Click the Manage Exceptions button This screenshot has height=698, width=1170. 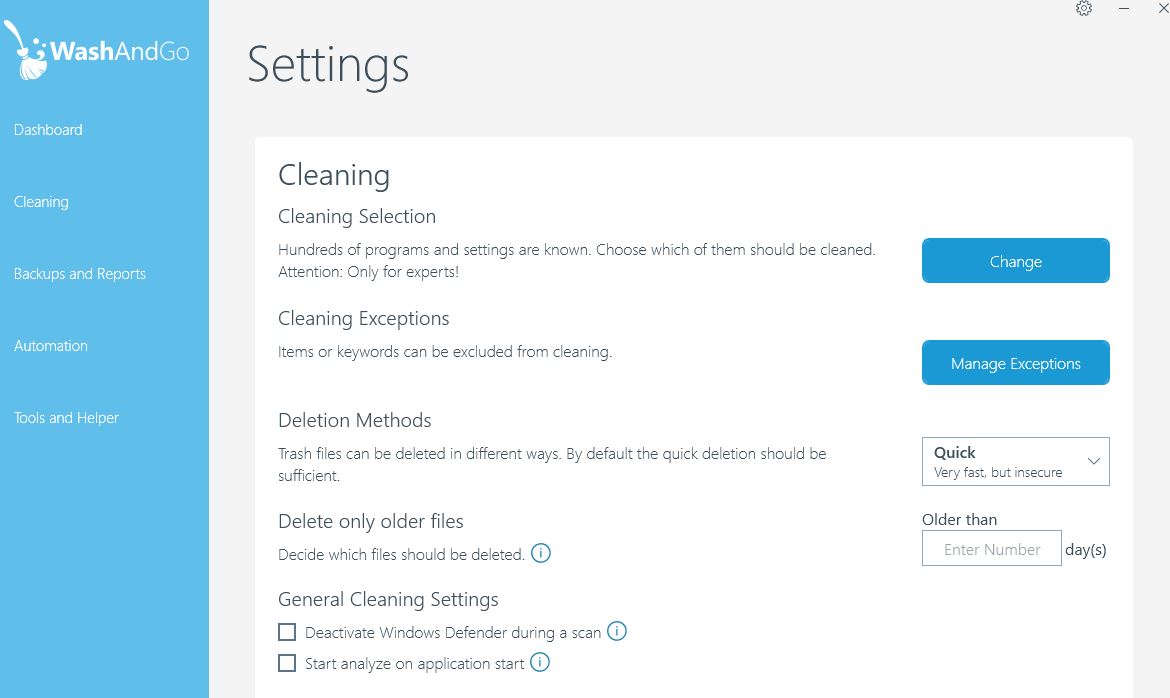click(x=1016, y=363)
